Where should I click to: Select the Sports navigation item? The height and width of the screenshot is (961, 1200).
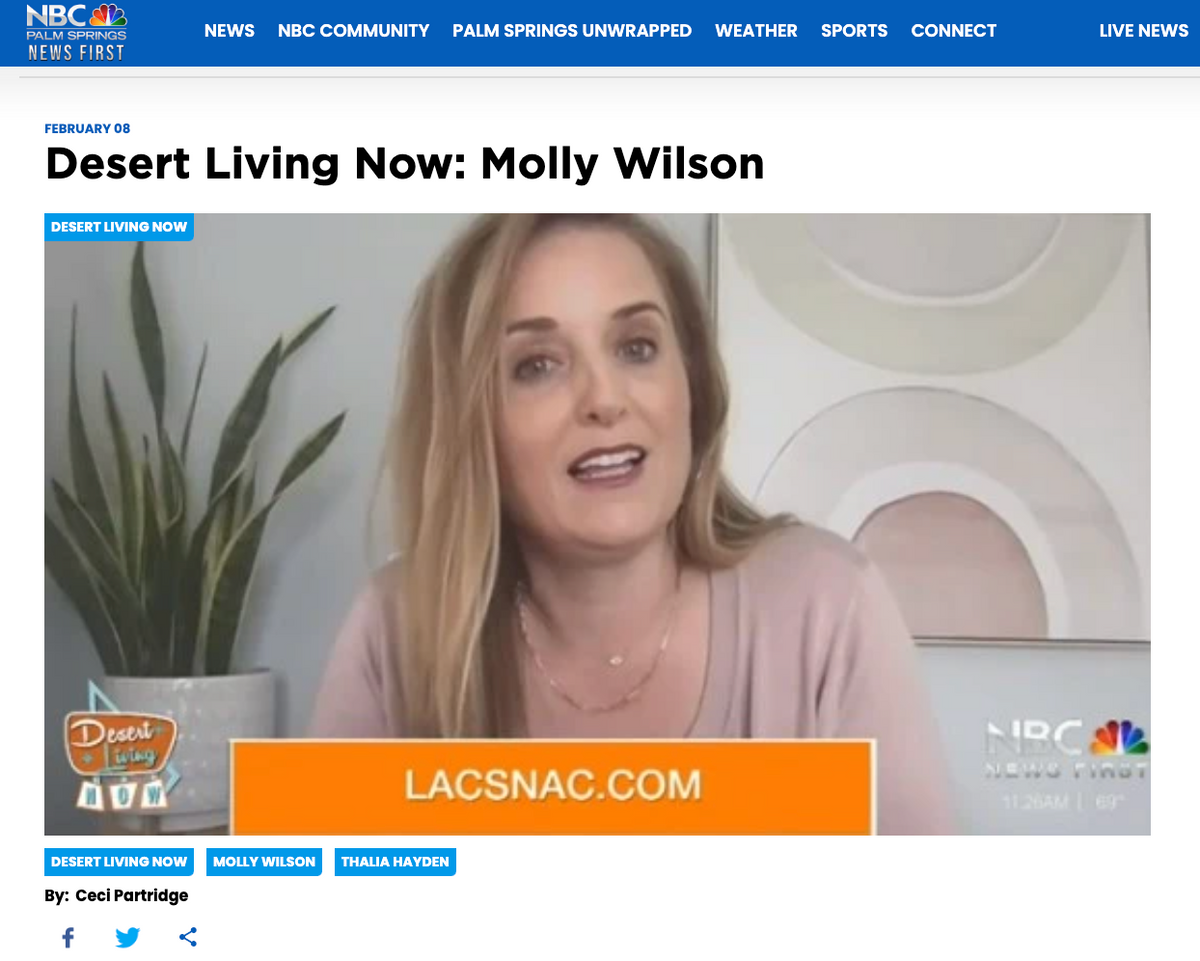tap(854, 31)
